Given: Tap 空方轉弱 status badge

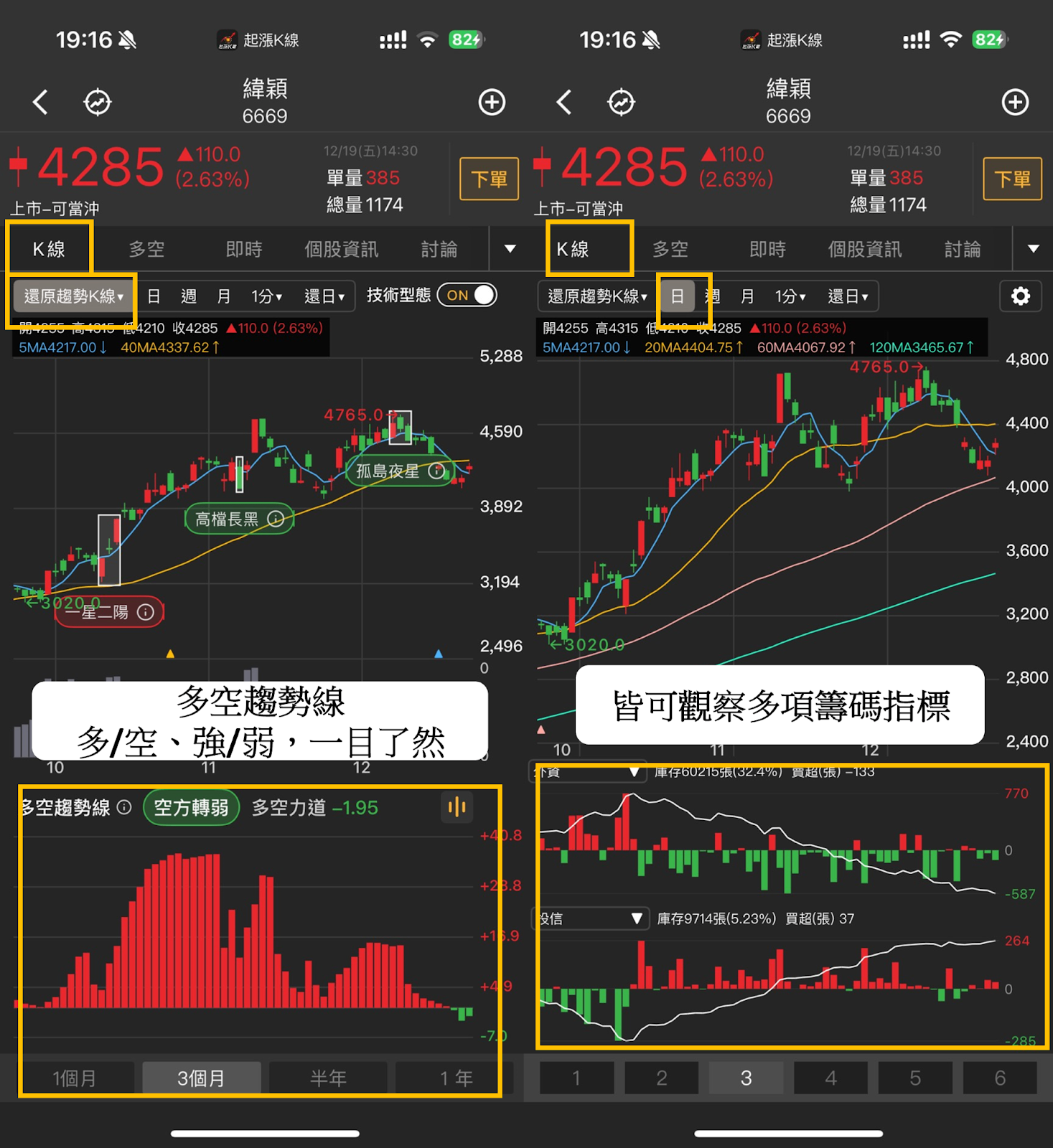Looking at the screenshot, I should (191, 808).
